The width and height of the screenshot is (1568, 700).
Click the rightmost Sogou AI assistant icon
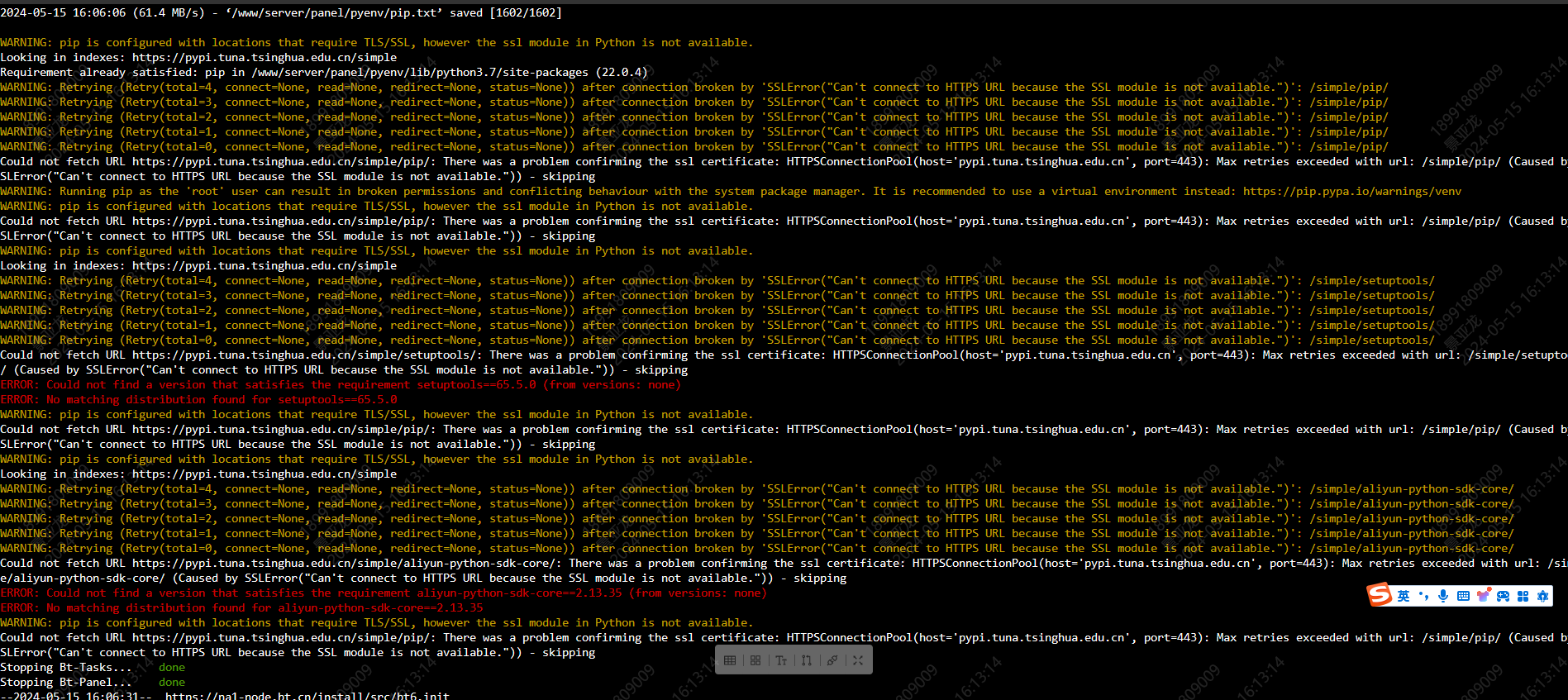[1542, 596]
